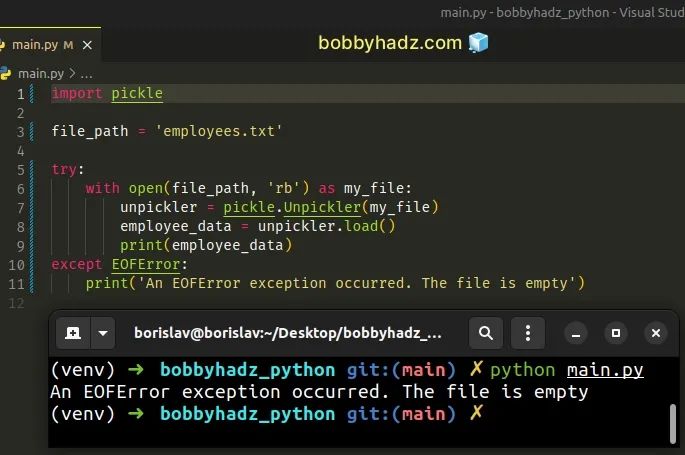Minimize the terminal window
The height and width of the screenshot is (455, 685).
(576, 334)
